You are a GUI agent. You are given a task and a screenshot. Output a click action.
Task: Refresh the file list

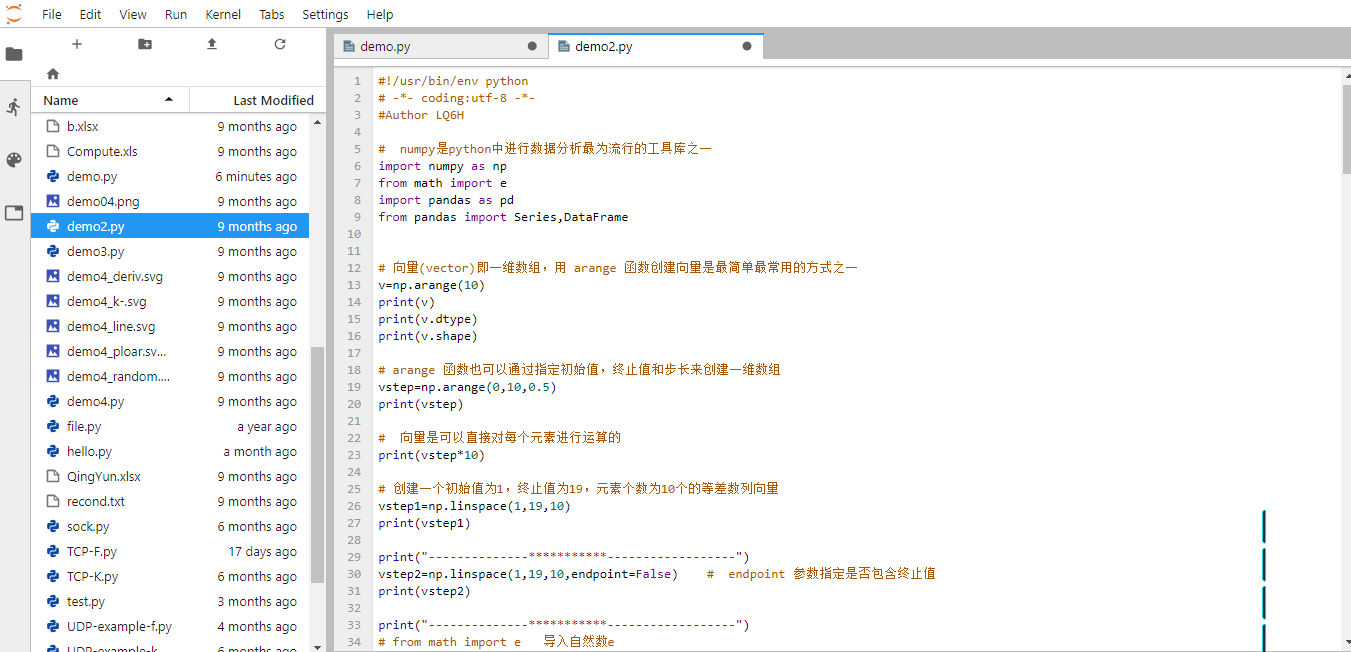click(x=280, y=44)
